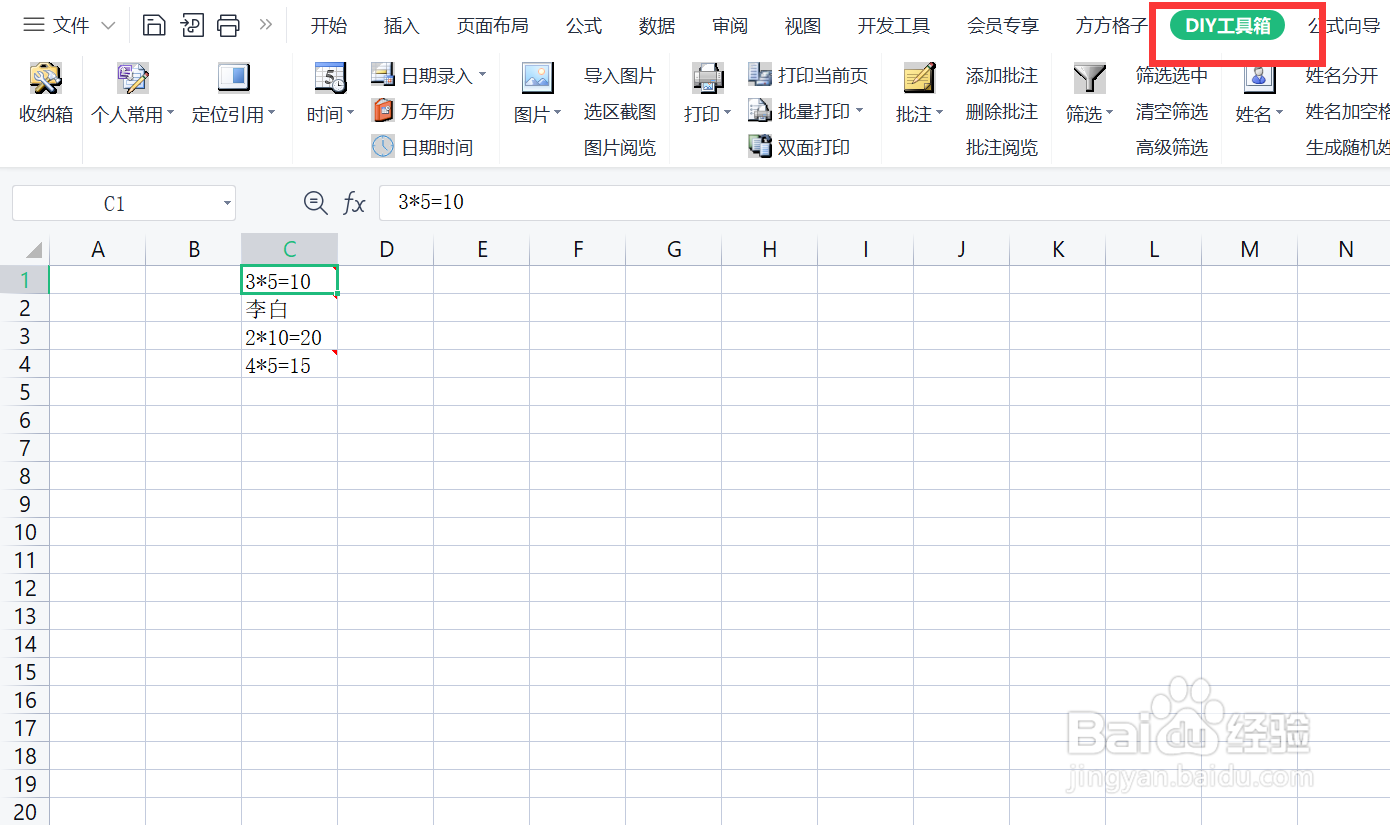
Task: Switch to the 插入 tab
Action: click(x=402, y=26)
